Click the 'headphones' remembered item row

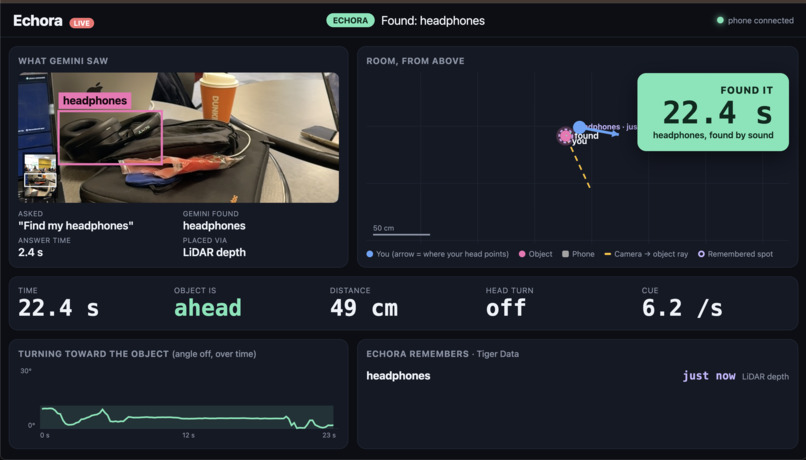(577, 376)
